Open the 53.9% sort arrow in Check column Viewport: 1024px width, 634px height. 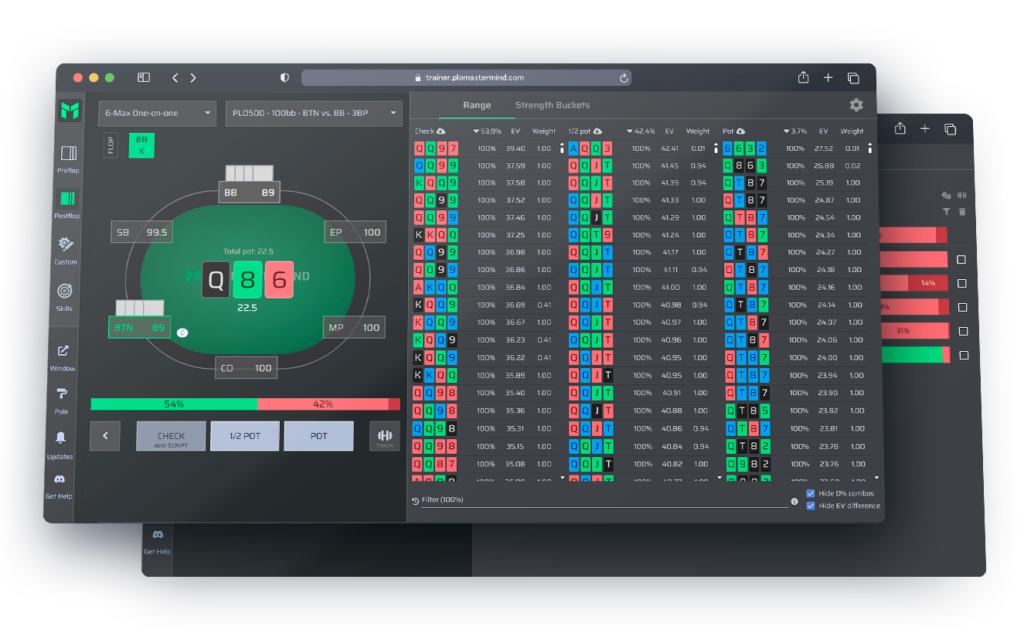476,131
